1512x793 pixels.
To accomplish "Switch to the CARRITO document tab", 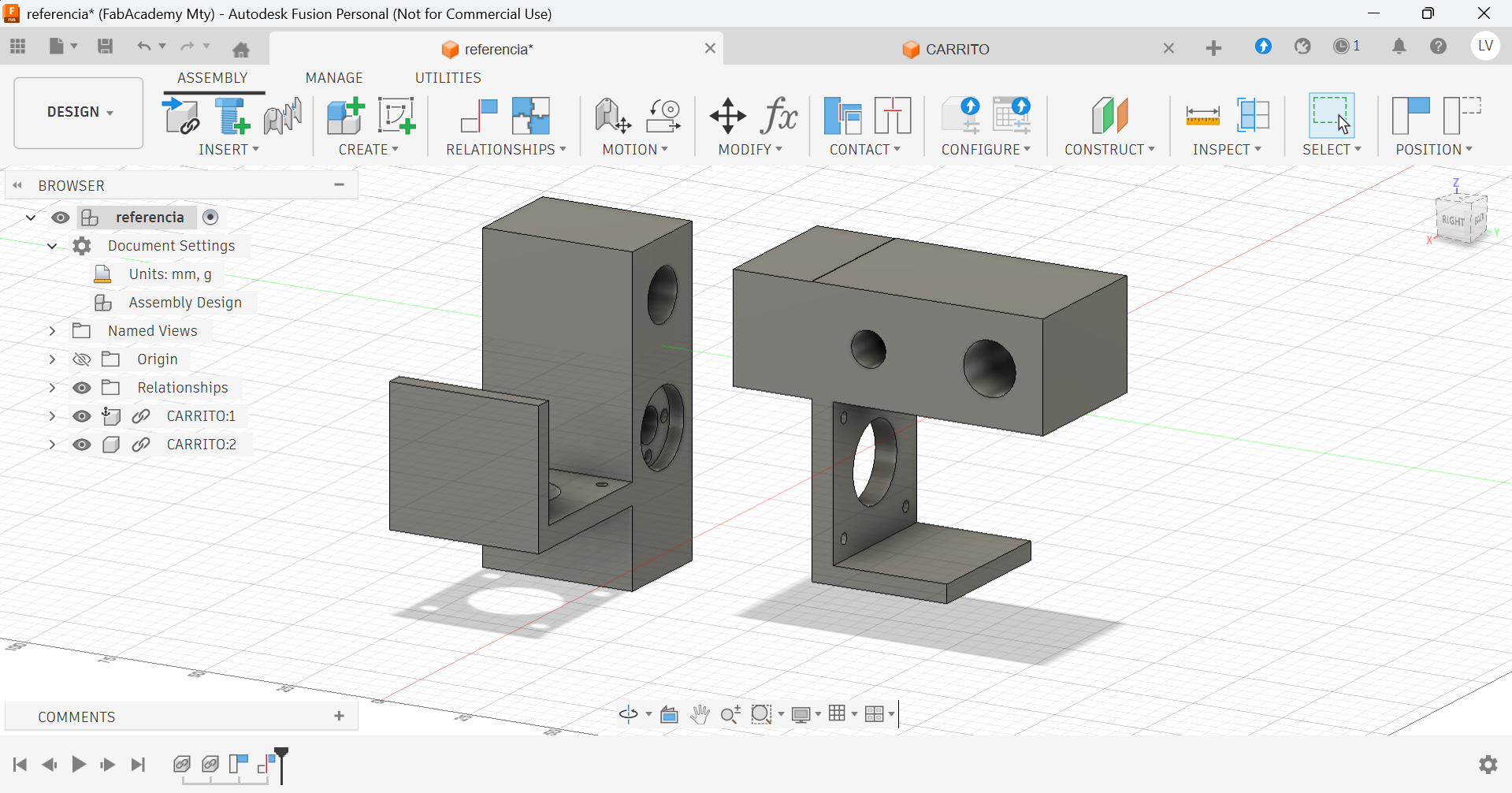I will (x=957, y=50).
